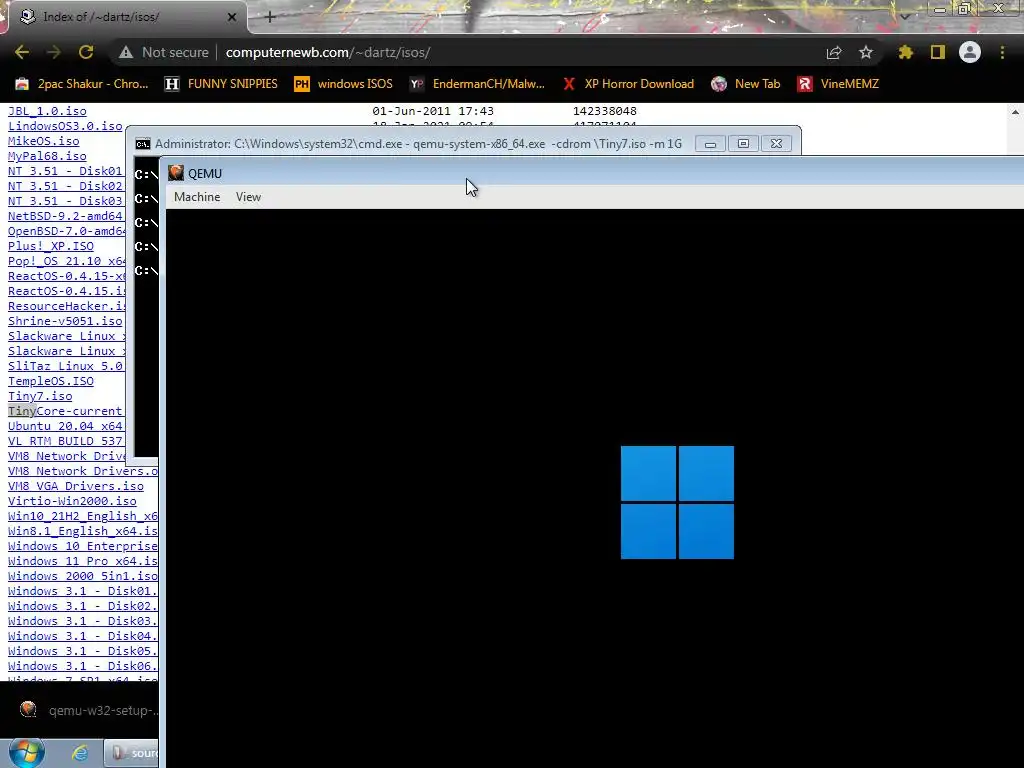Click the MikeOS.iso link
The image size is (1024, 768).
pyautogui.click(x=43, y=141)
